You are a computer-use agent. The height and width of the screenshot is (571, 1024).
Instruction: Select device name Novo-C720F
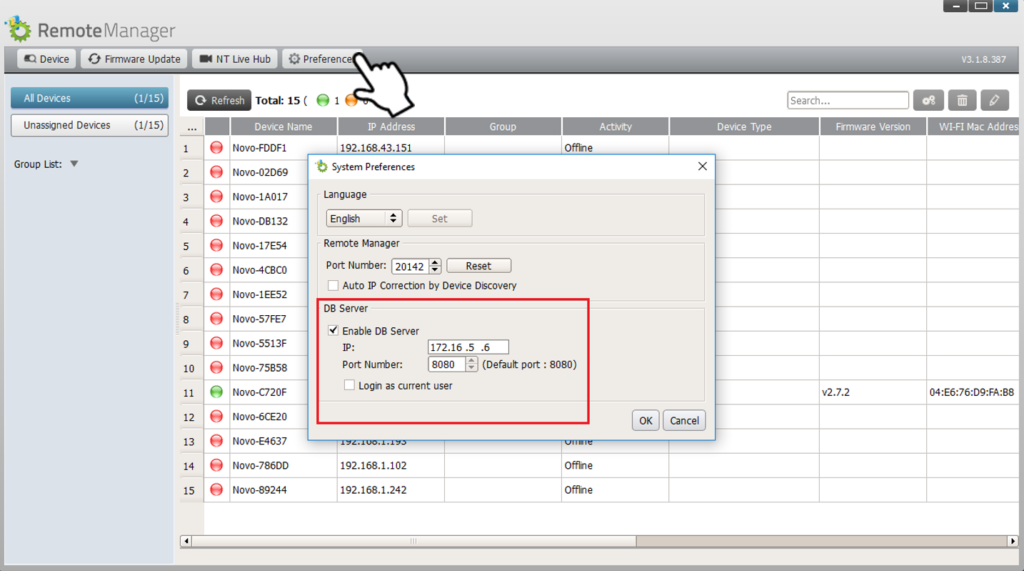[259, 393]
